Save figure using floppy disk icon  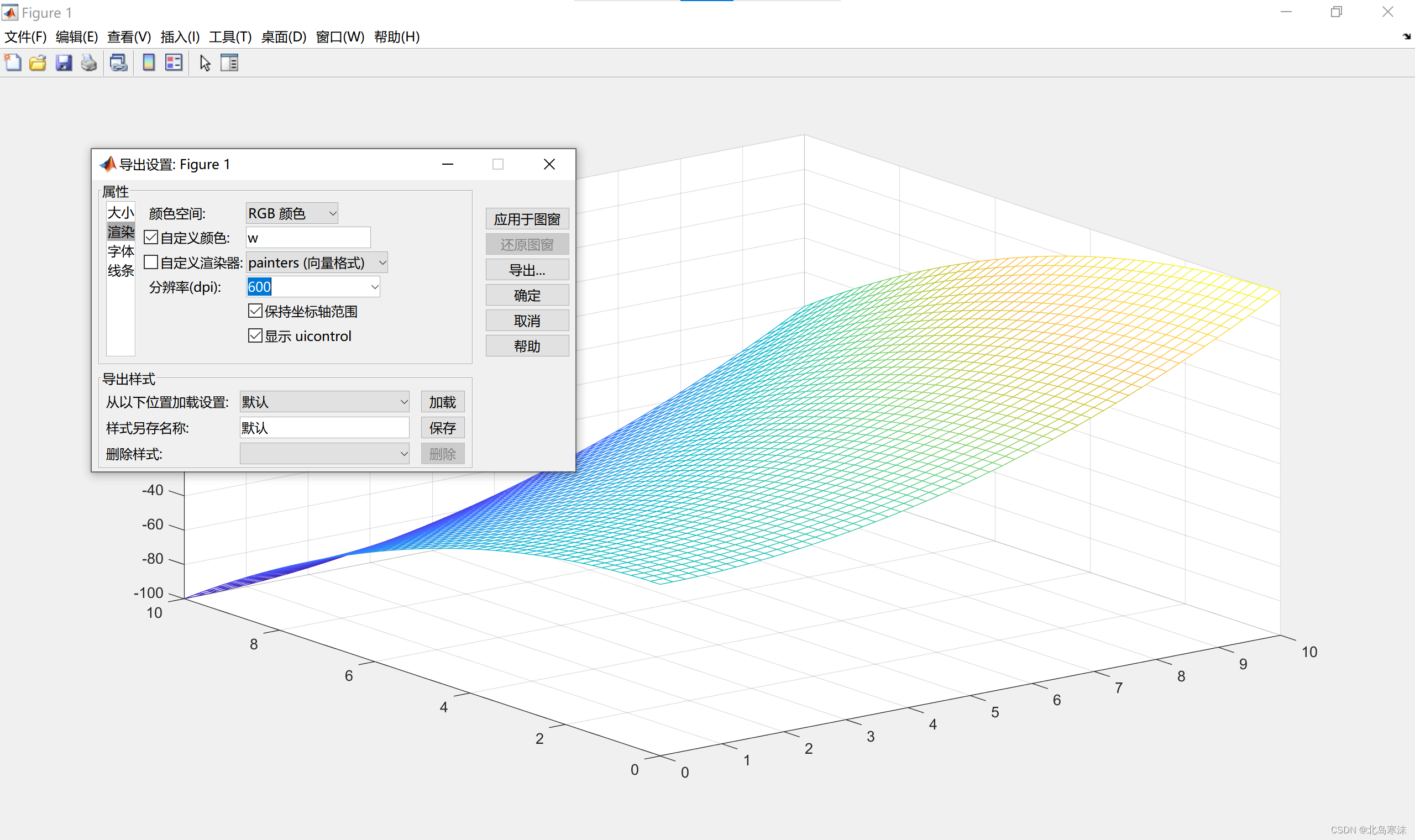(64, 63)
